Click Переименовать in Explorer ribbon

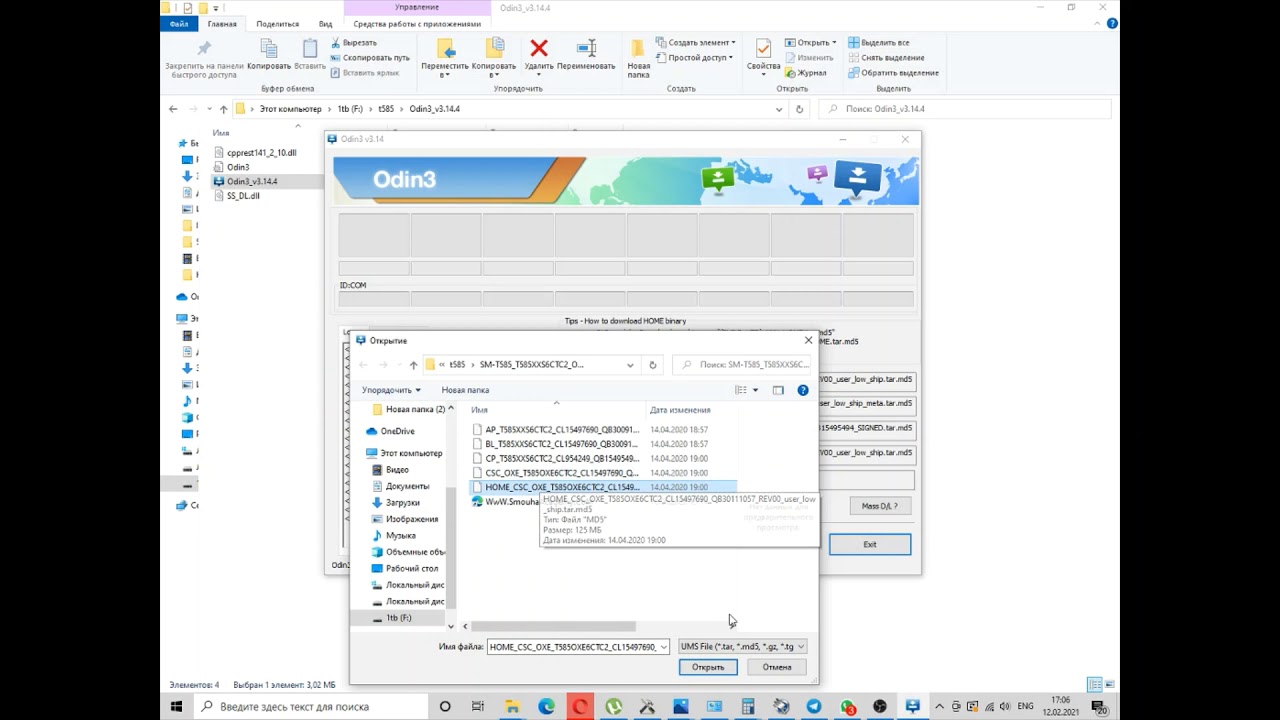[586, 55]
